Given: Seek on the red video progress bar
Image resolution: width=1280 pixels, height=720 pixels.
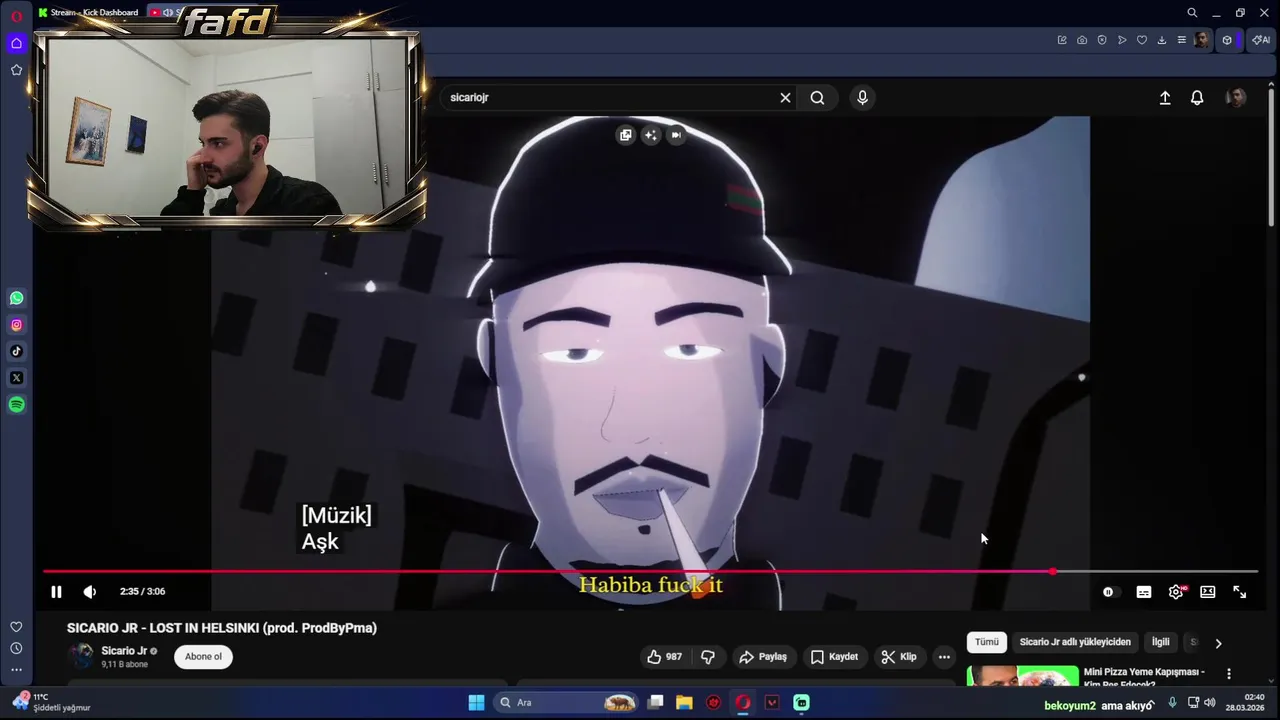Looking at the screenshot, I should tap(650, 572).
